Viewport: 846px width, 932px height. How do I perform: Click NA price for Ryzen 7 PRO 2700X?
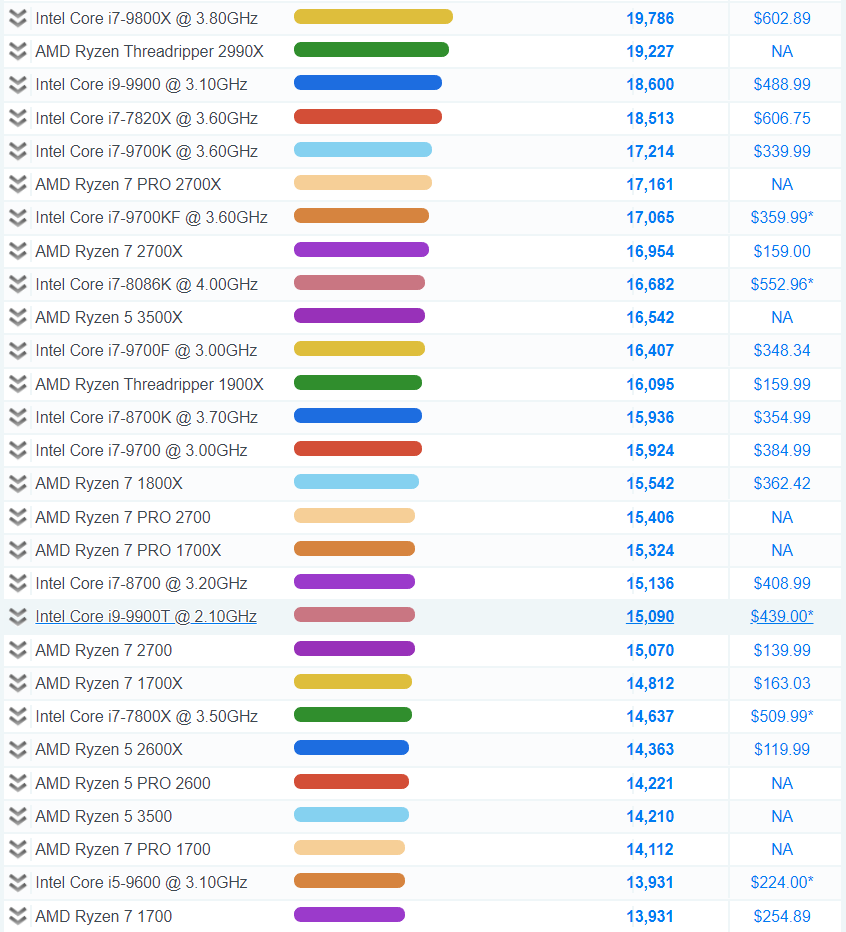click(x=782, y=185)
